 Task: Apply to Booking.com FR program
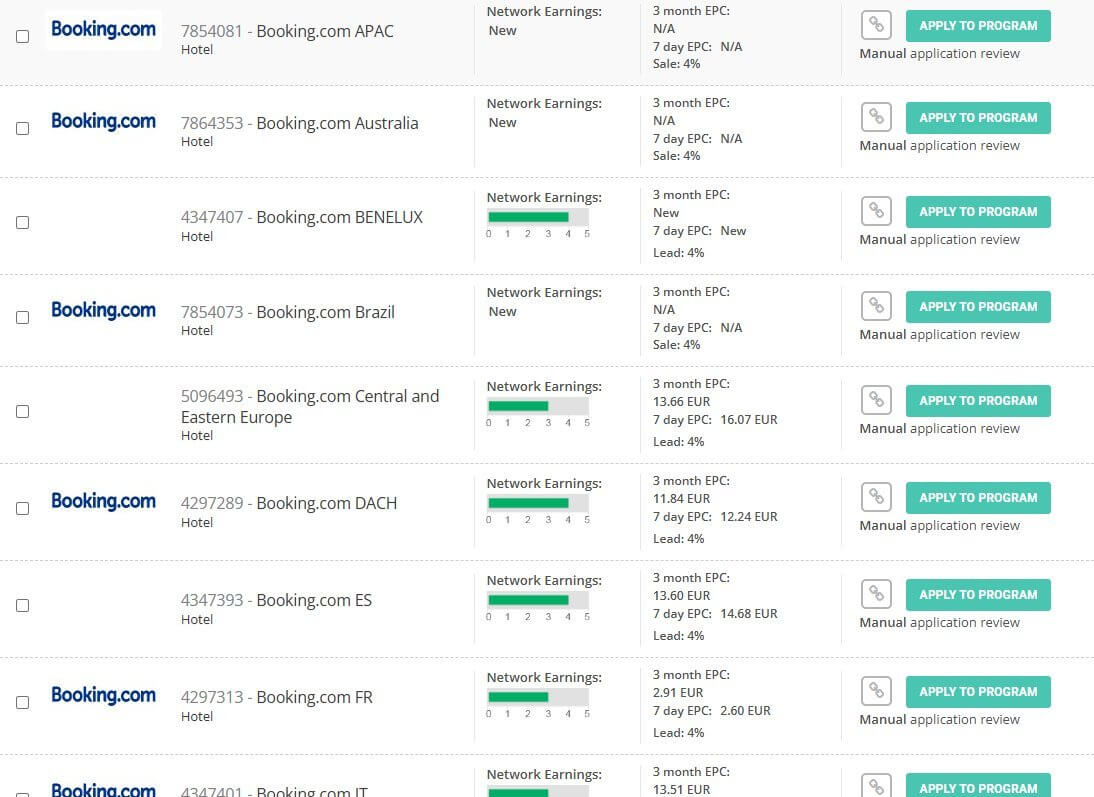978,692
